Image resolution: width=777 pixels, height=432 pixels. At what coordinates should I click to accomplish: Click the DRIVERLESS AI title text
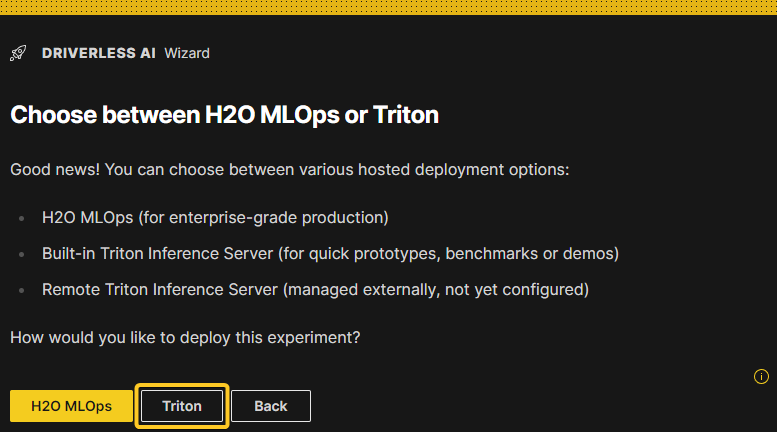point(99,53)
